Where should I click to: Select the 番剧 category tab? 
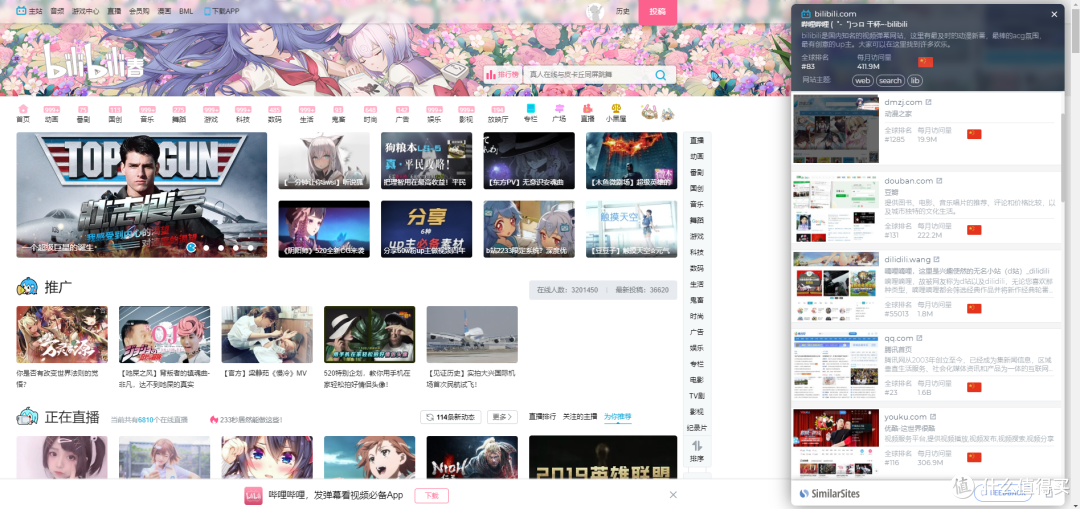83,114
